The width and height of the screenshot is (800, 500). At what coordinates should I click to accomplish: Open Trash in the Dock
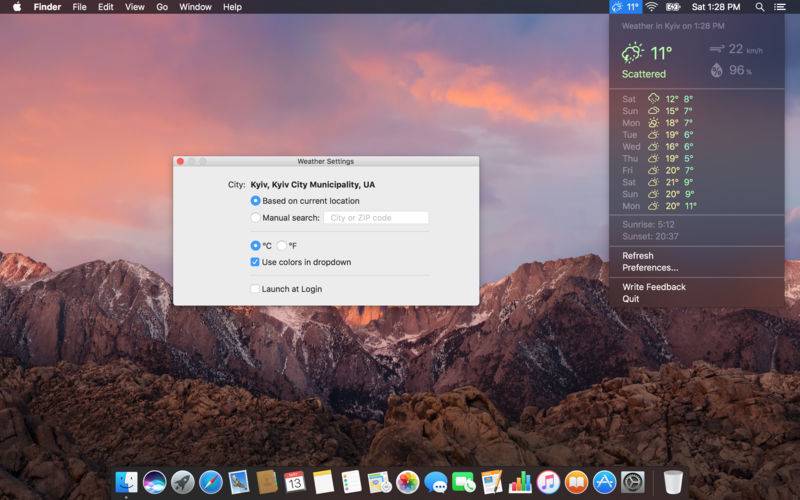tap(673, 482)
